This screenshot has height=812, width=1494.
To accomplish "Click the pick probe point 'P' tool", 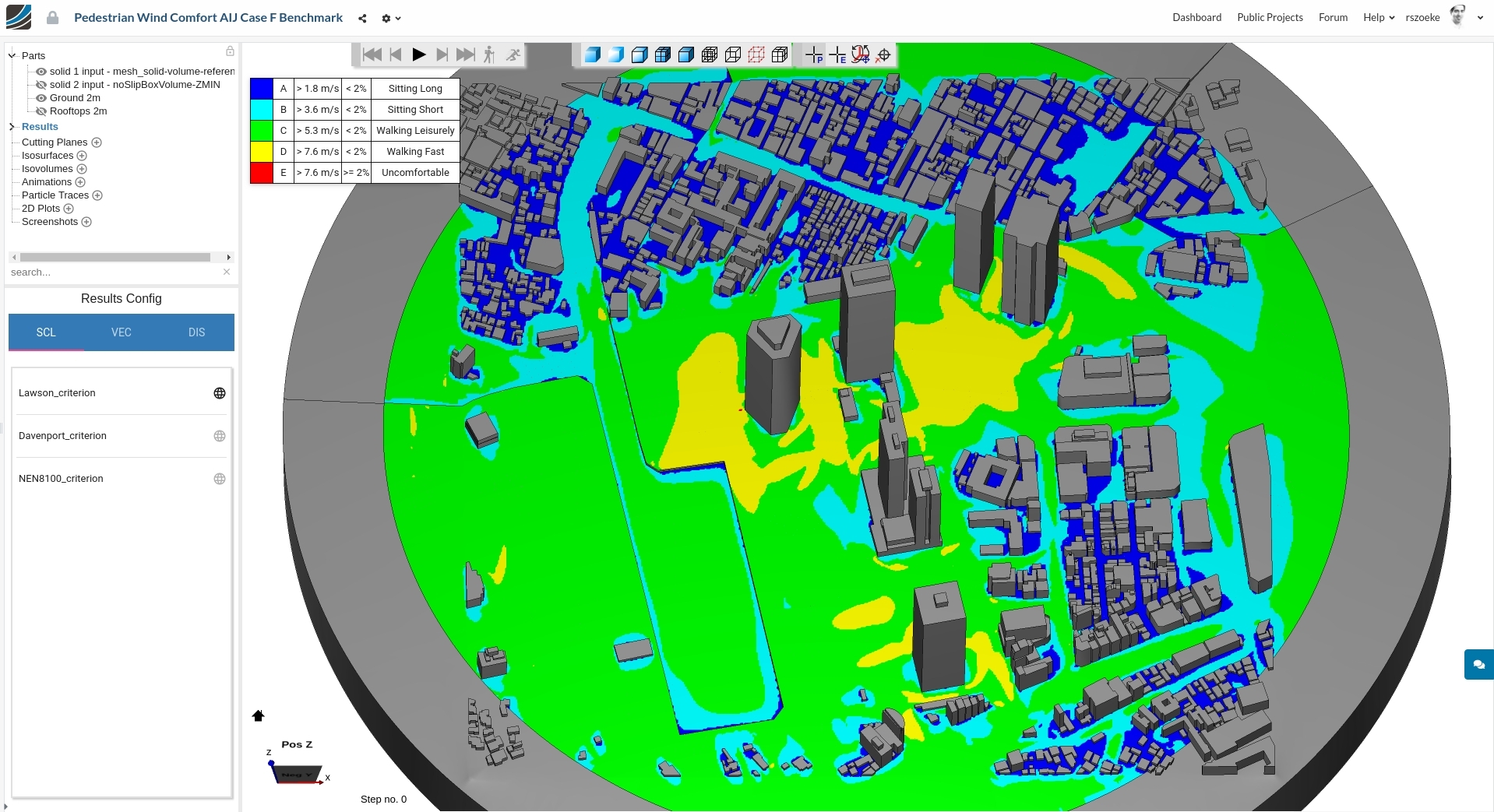I will point(812,54).
